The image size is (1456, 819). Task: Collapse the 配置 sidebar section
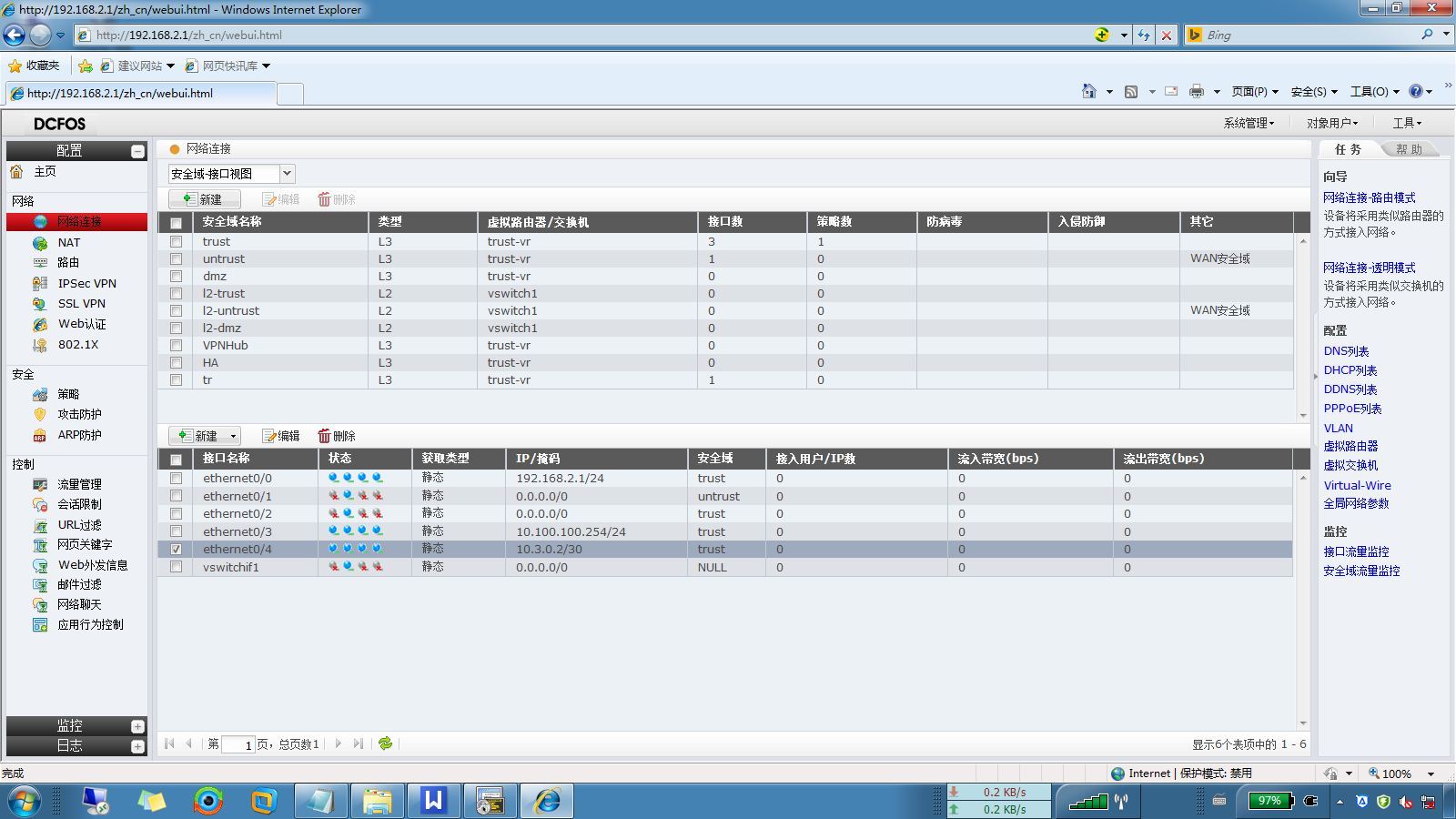(x=137, y=151)
